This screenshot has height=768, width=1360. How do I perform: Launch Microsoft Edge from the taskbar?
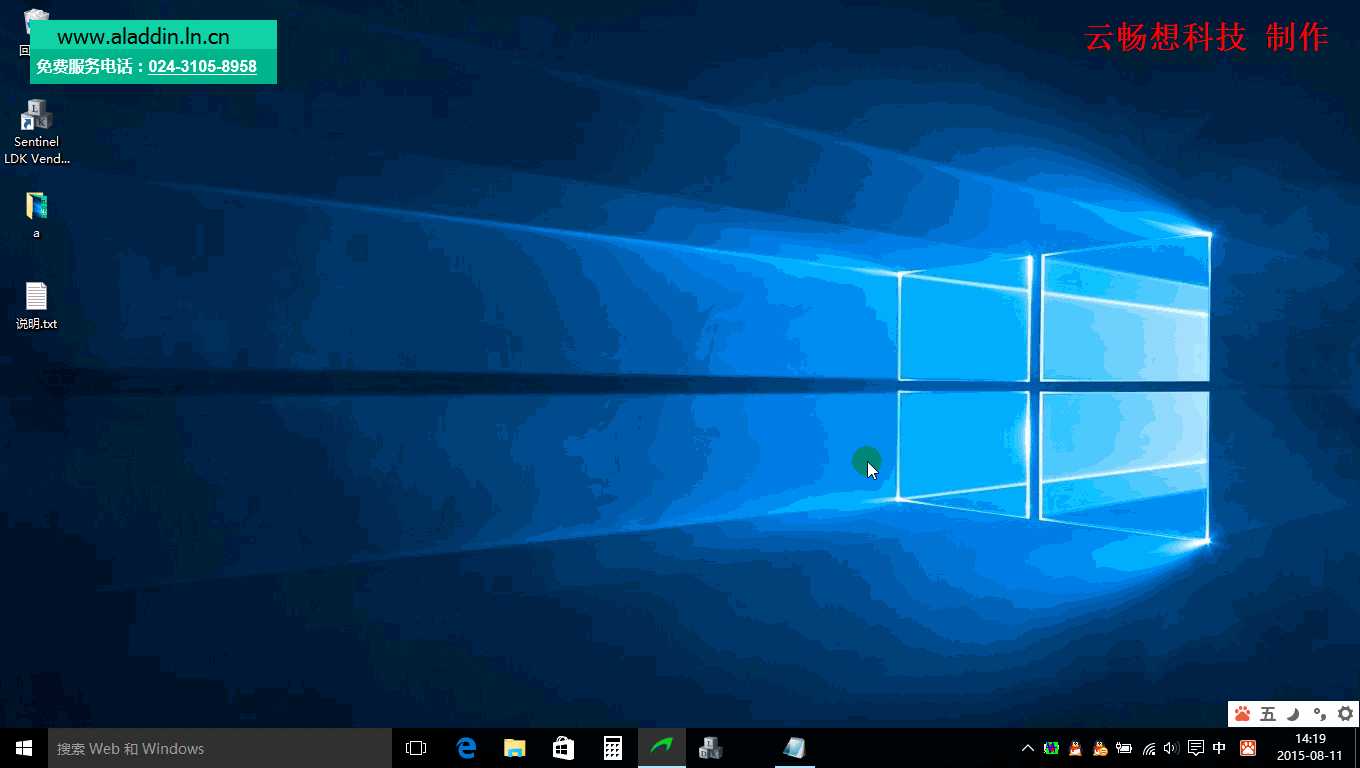point(466,748)
